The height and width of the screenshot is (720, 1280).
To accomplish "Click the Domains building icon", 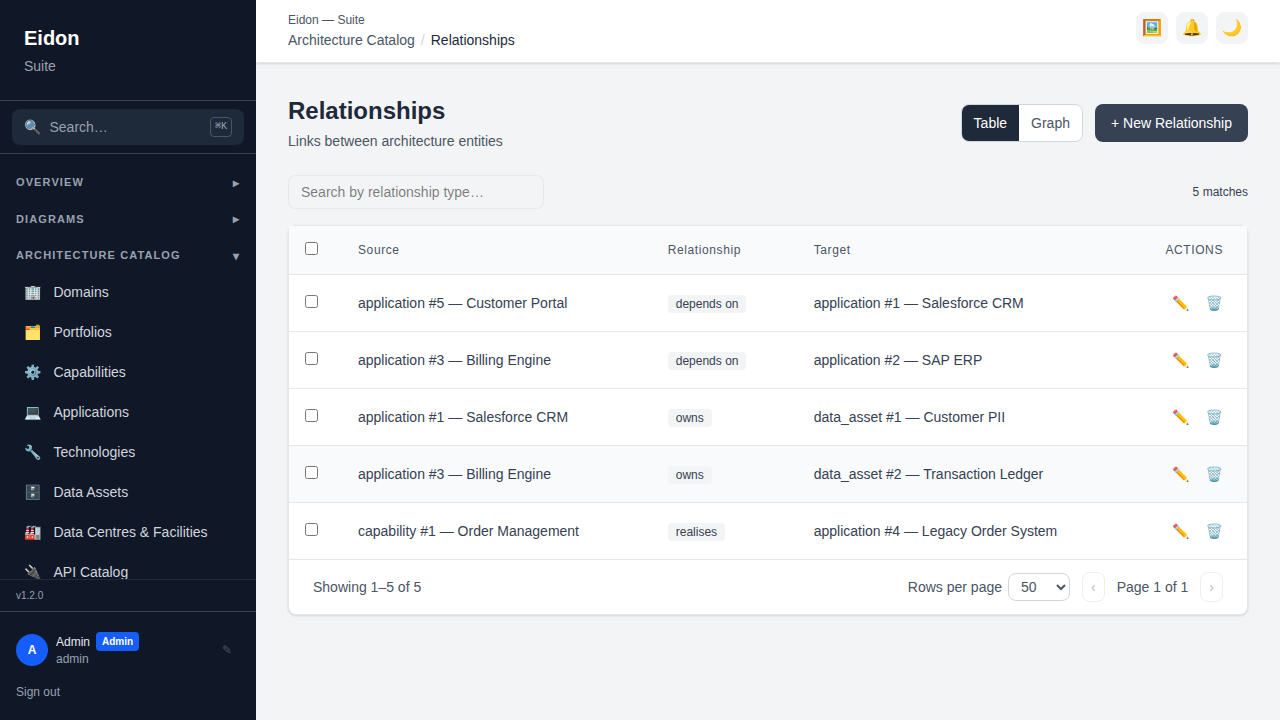I will 33,292.
